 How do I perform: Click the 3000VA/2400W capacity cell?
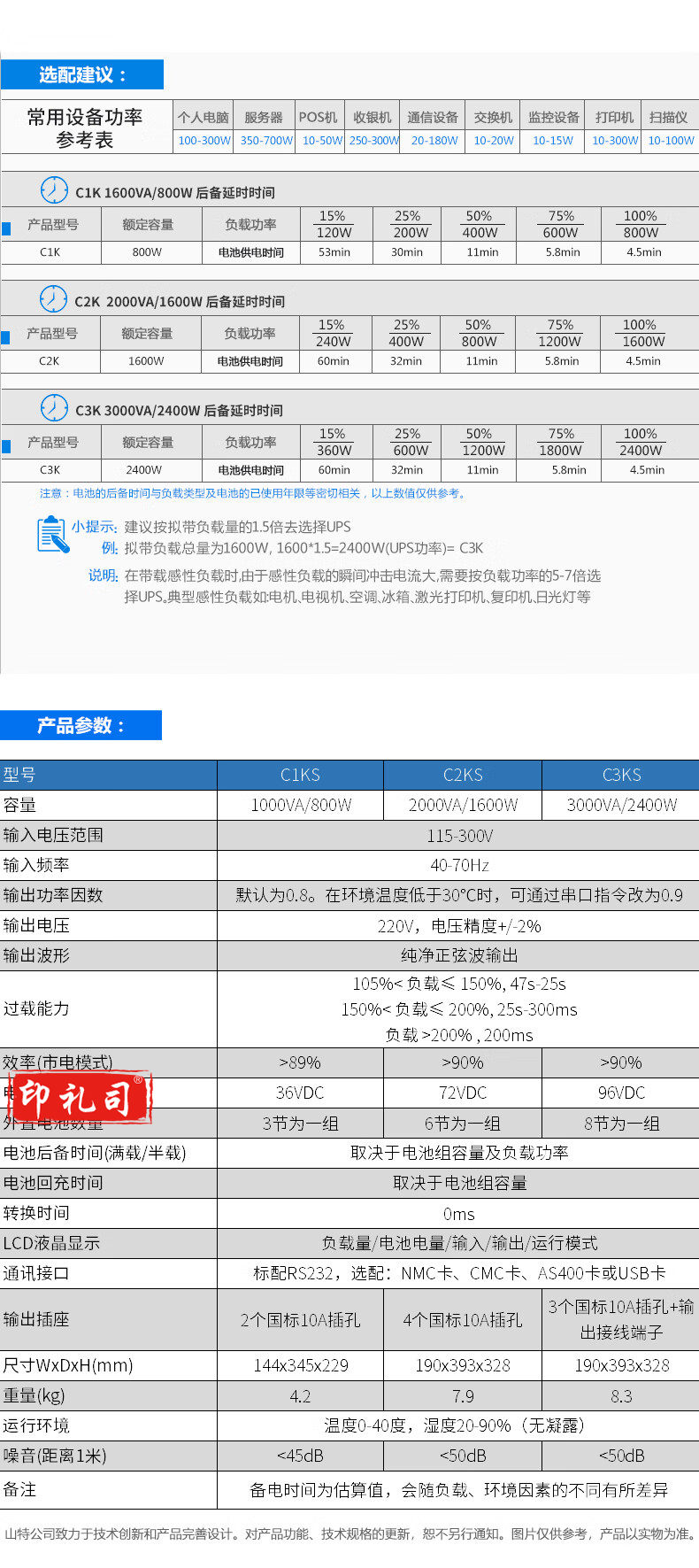pos(621,805)
